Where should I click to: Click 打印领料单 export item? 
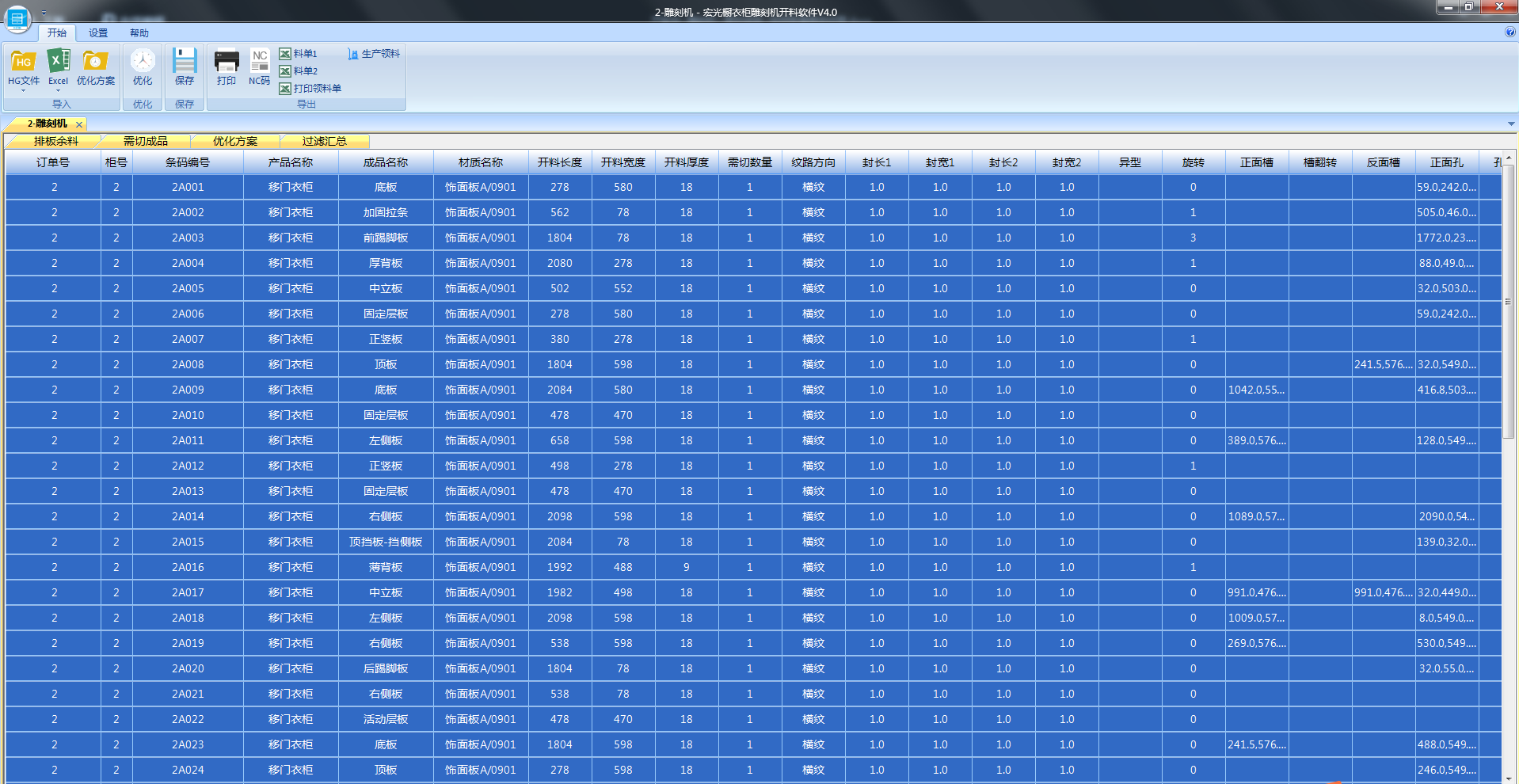pyautogui.click(x=310, y=89)
